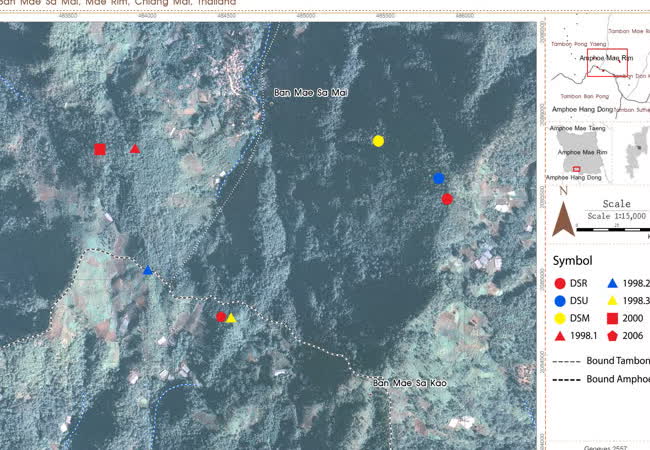Click the DSU blue circle legend symbol
The height and width of the screenshot is (450, 650).
pos(560,301)
